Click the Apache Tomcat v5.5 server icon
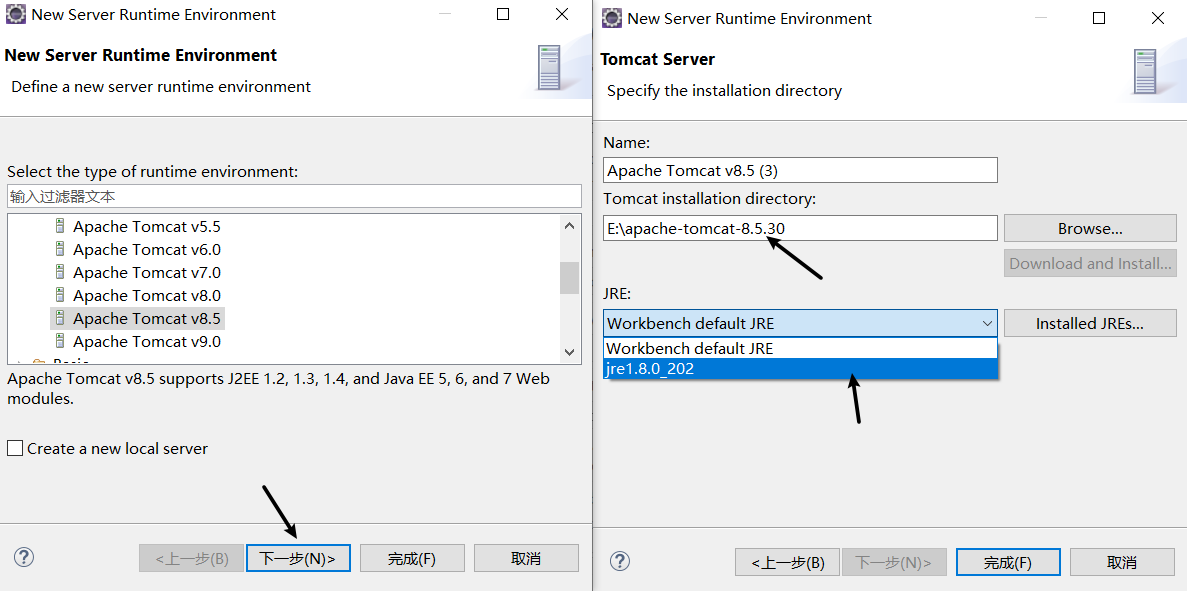The width and height of the screenshot is (1187, 591). coord(60,226)
